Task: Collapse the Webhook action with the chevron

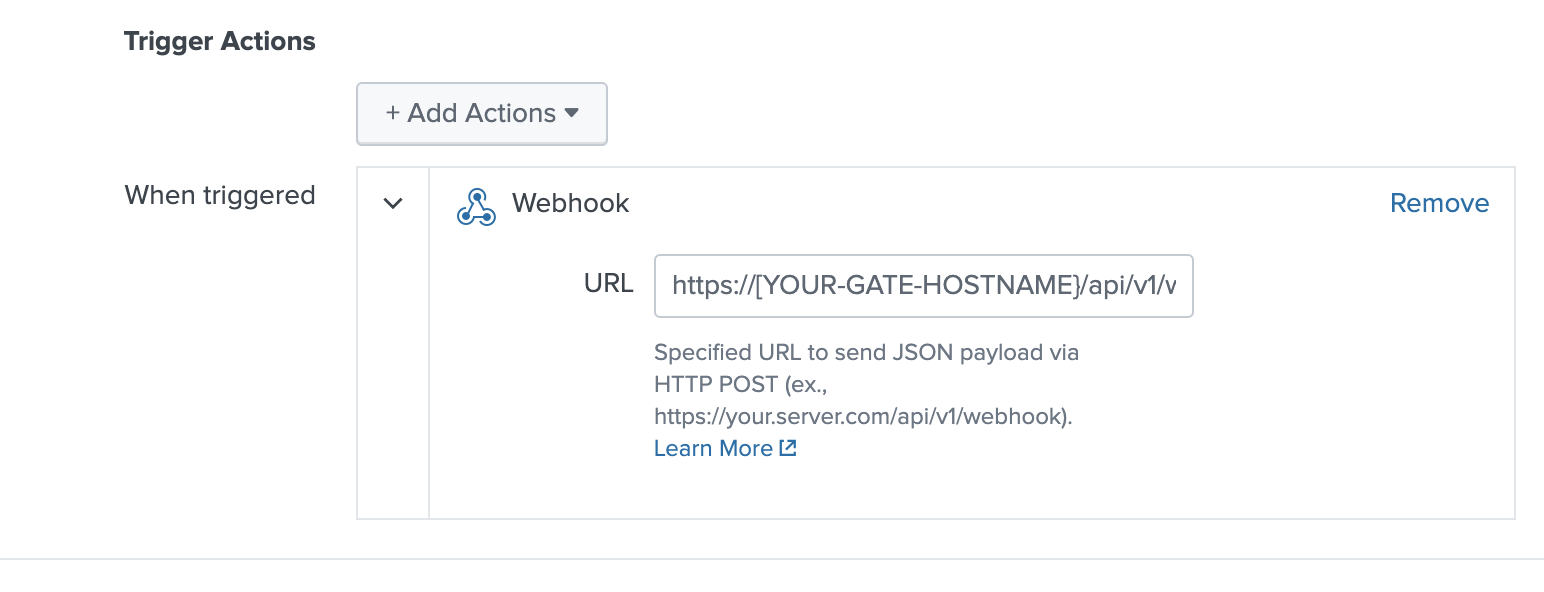Action: coord(393,203)
